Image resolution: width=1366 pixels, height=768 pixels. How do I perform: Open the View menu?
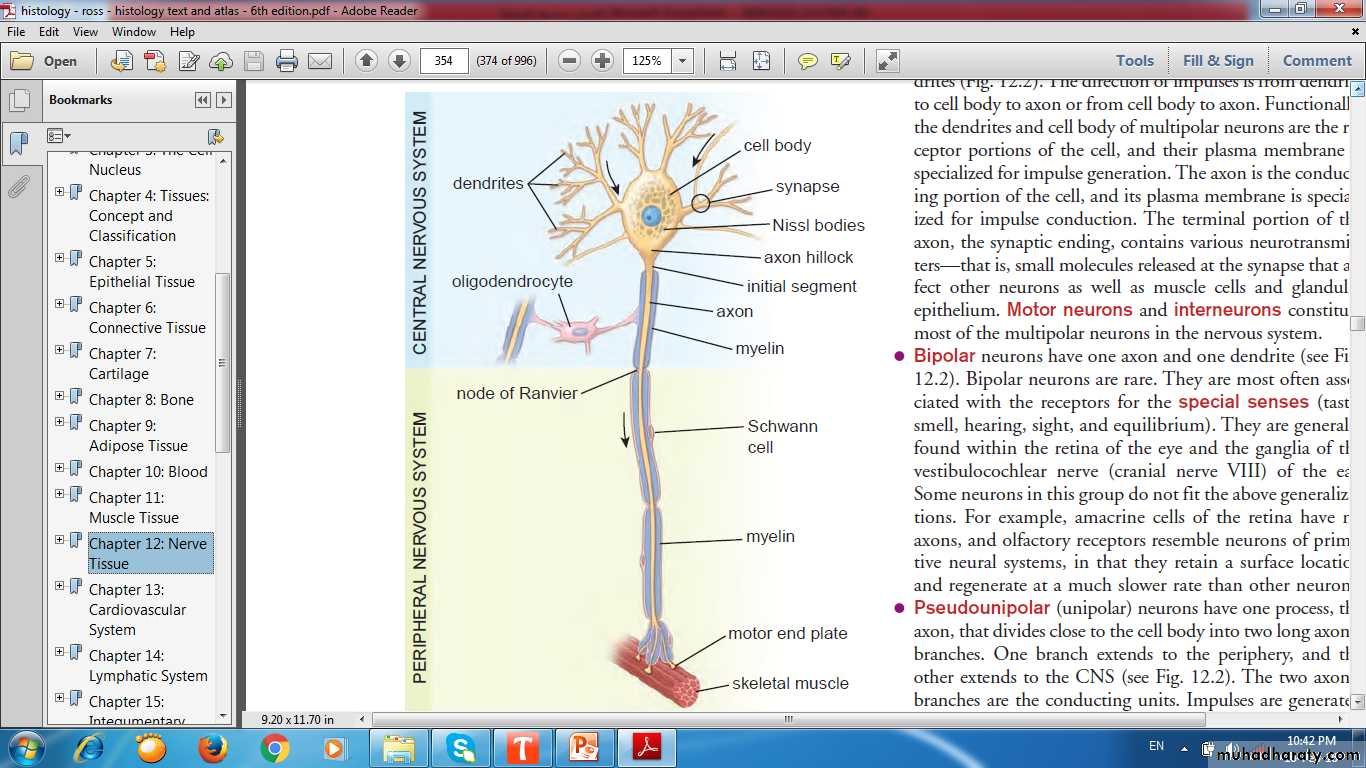pos(85,32)
